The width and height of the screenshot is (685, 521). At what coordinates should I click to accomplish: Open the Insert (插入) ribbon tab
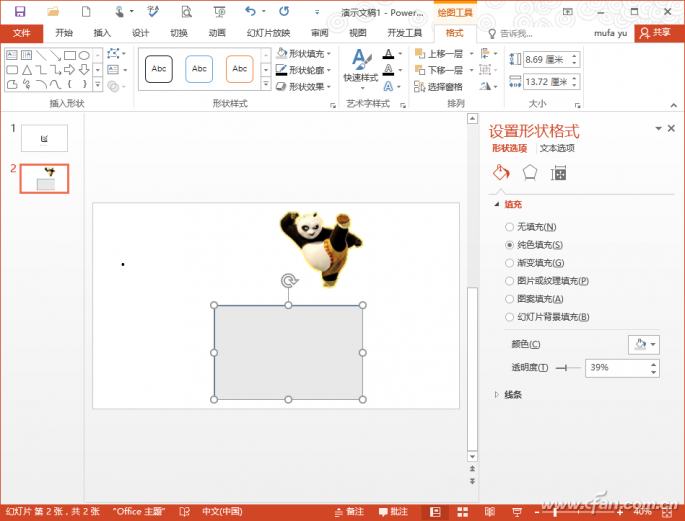point(102,33)
